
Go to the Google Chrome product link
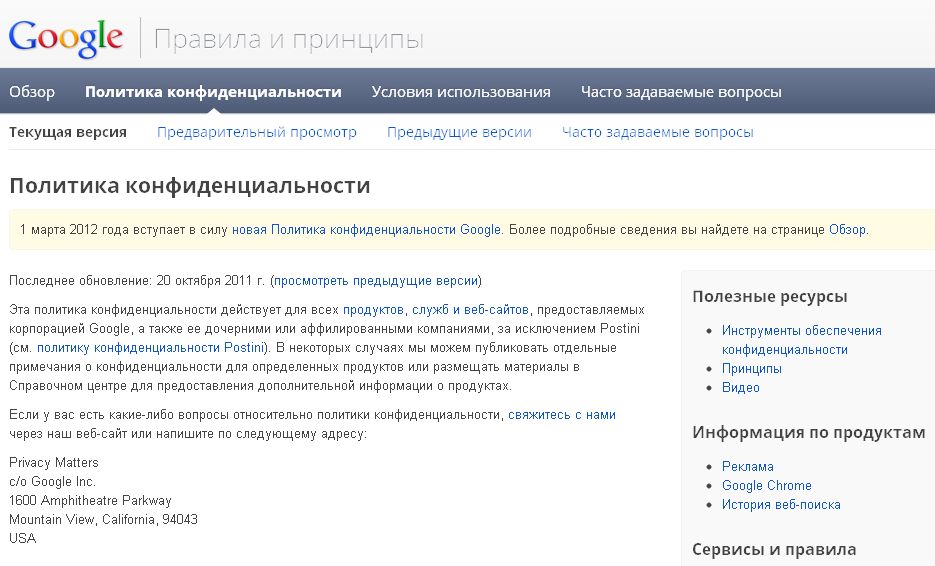tap(767, 486)
